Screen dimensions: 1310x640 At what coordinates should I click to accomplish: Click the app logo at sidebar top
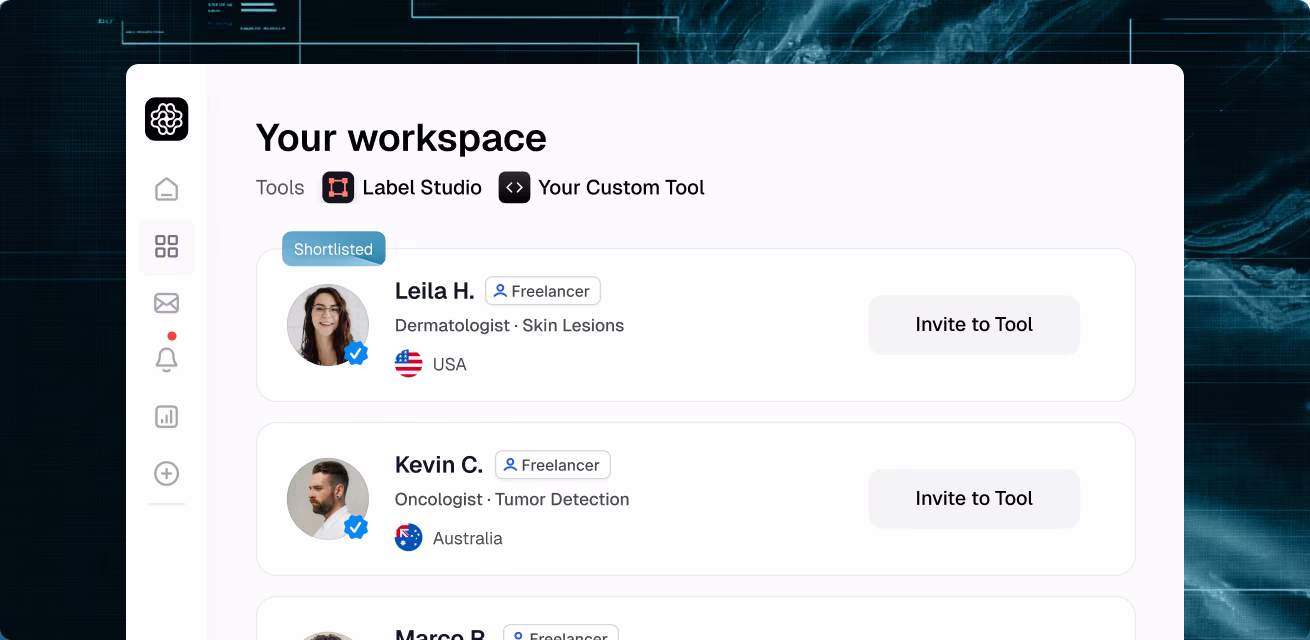point(166,119)
